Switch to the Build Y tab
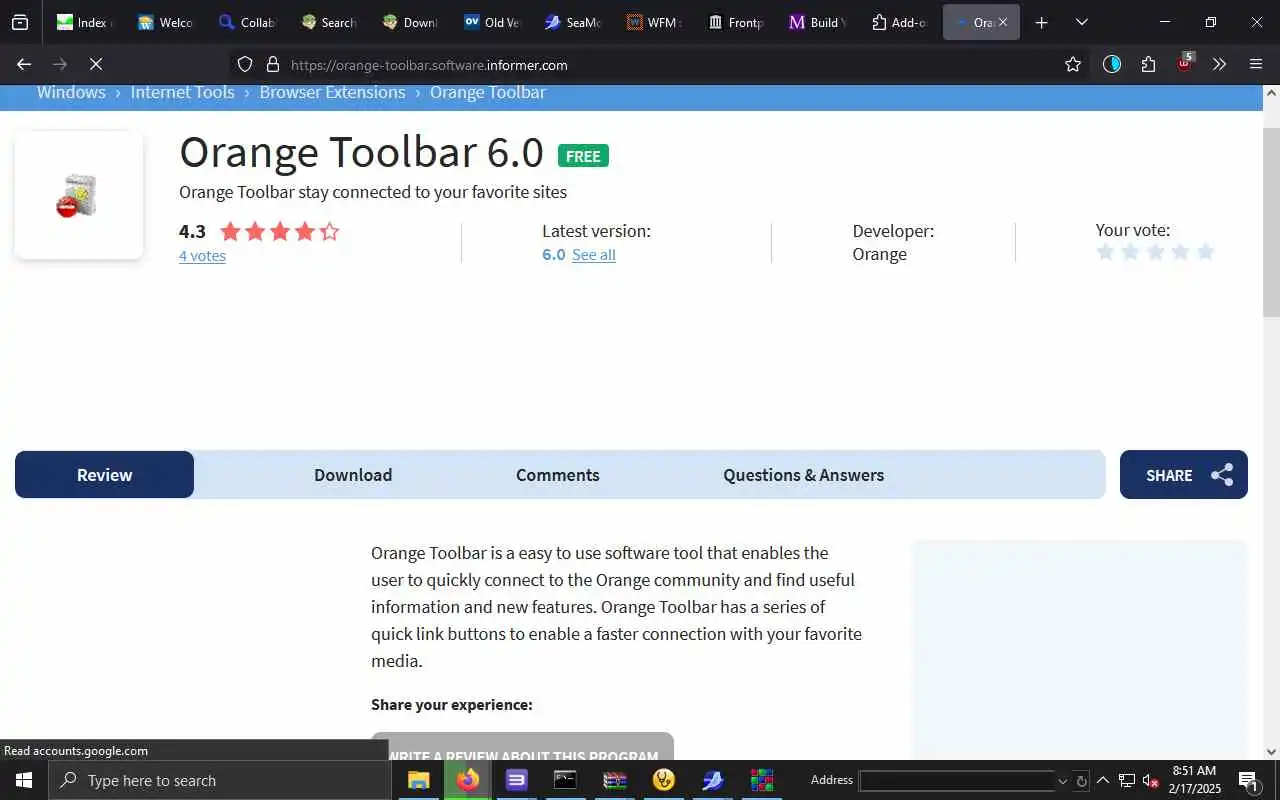Screen dimensions: 1280x800 pyautogui.click(x=818, y=22)
